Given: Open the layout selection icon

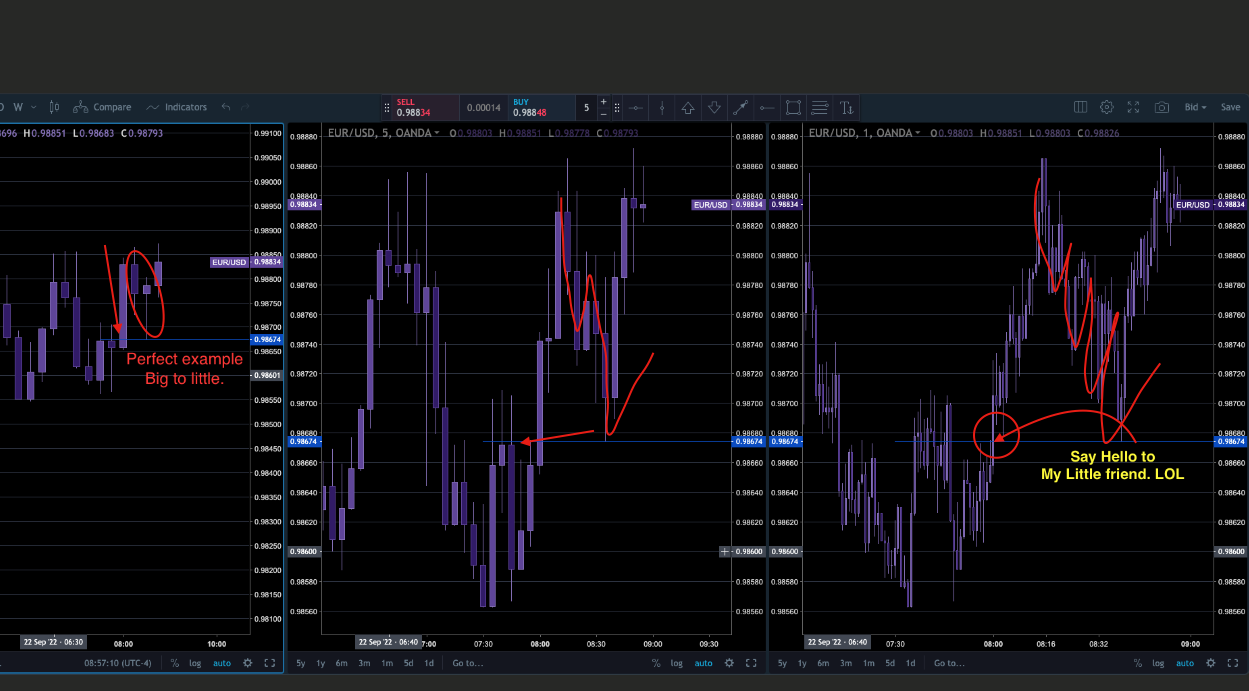Looking at the screenshot, I should point(1081,107).
